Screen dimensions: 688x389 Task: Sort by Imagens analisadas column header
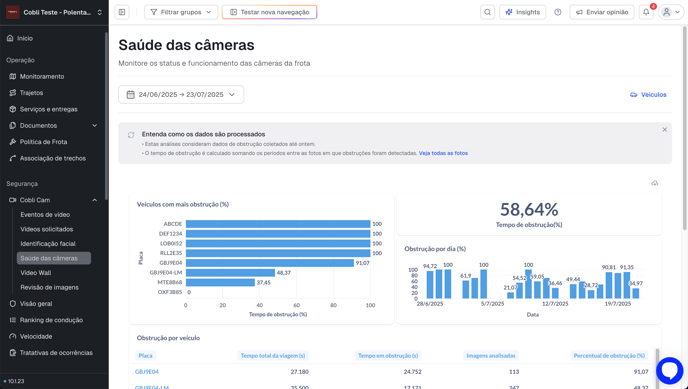(x=491, y=356)
